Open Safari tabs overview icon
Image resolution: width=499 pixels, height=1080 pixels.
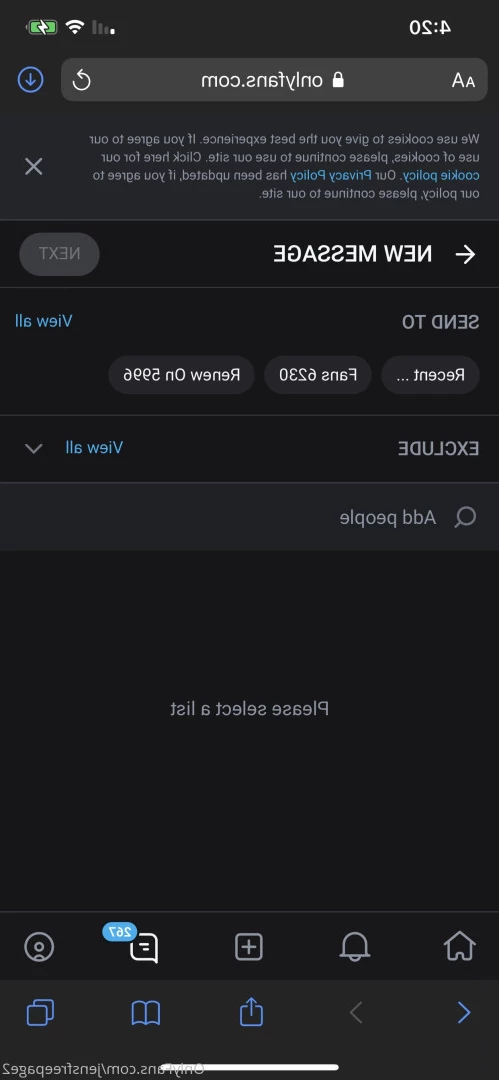coord(40,1012)
